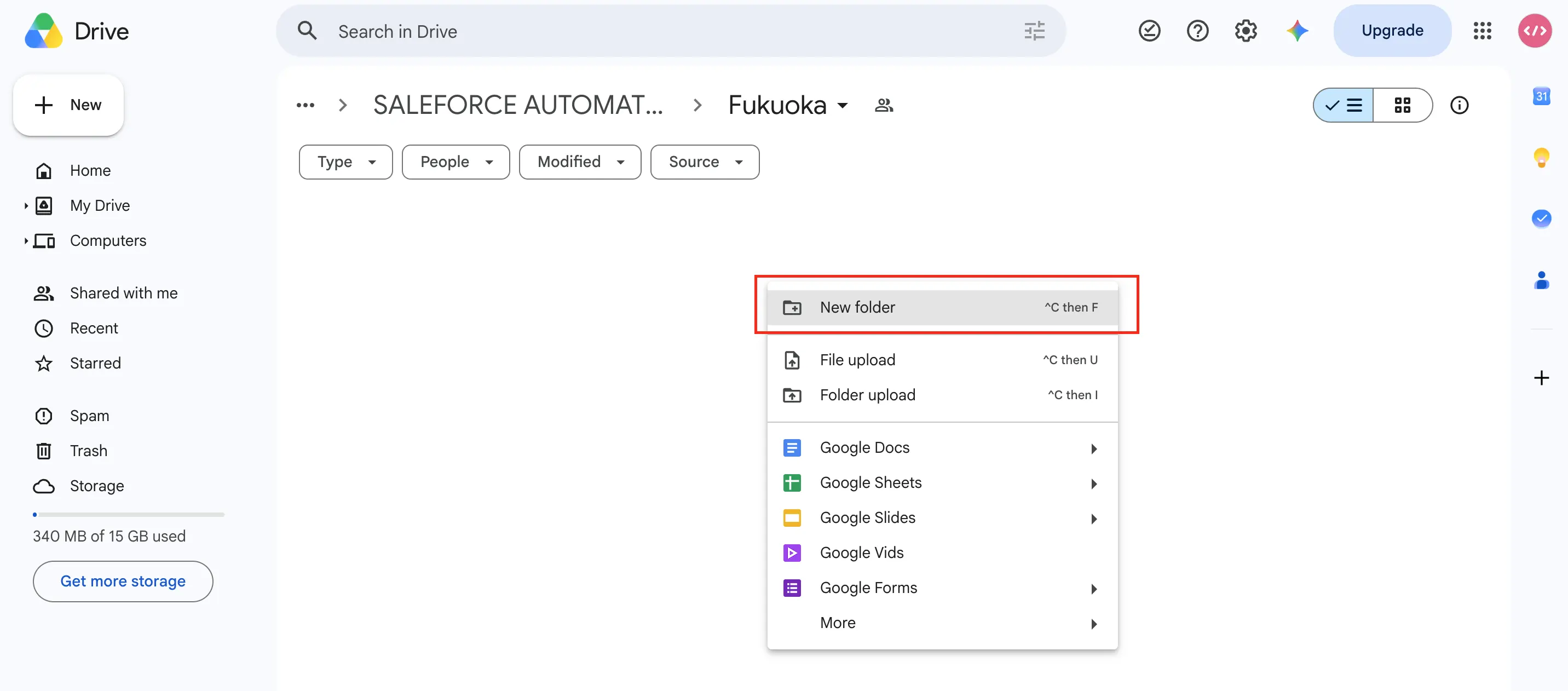Image resolution: width=1568 pixels, height=691 pixels.
Task: Switch to grid layout view
Action: coord(1403,105)
